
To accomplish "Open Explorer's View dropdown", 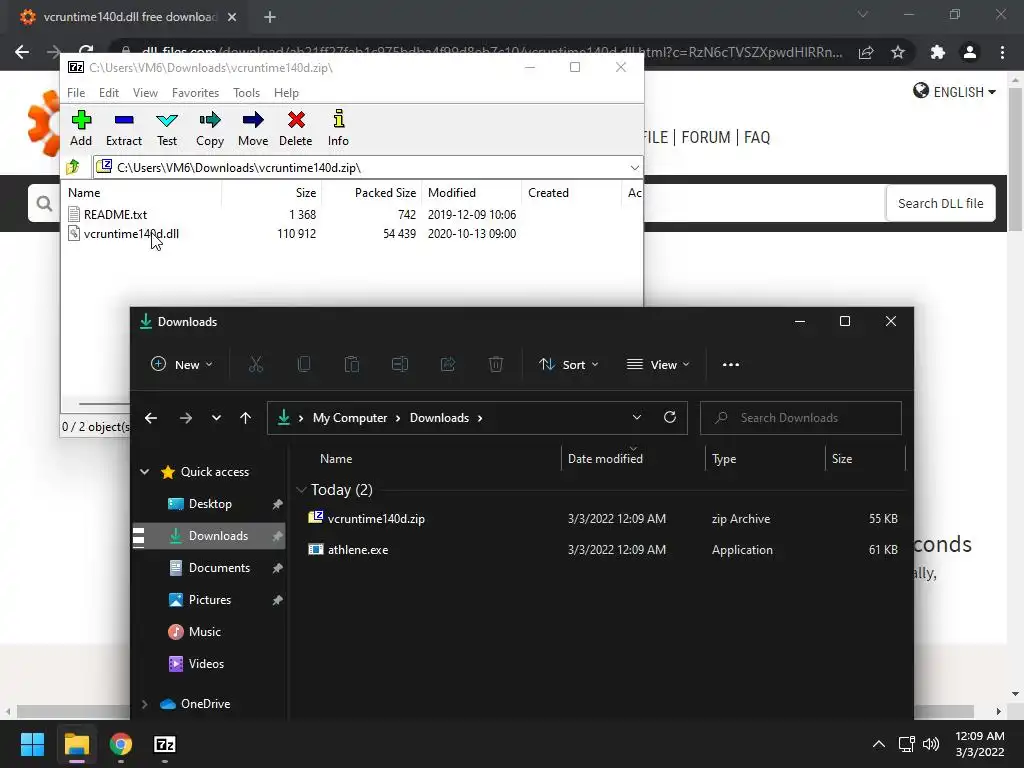I will coord(658,364).
